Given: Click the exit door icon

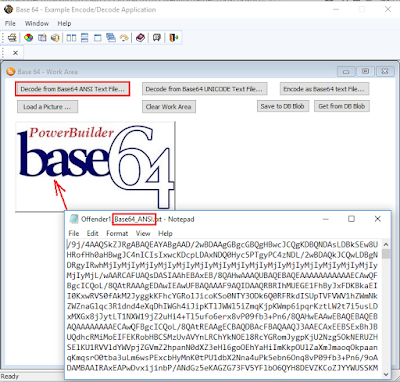Looking at the screenshot, I should 174,38.
